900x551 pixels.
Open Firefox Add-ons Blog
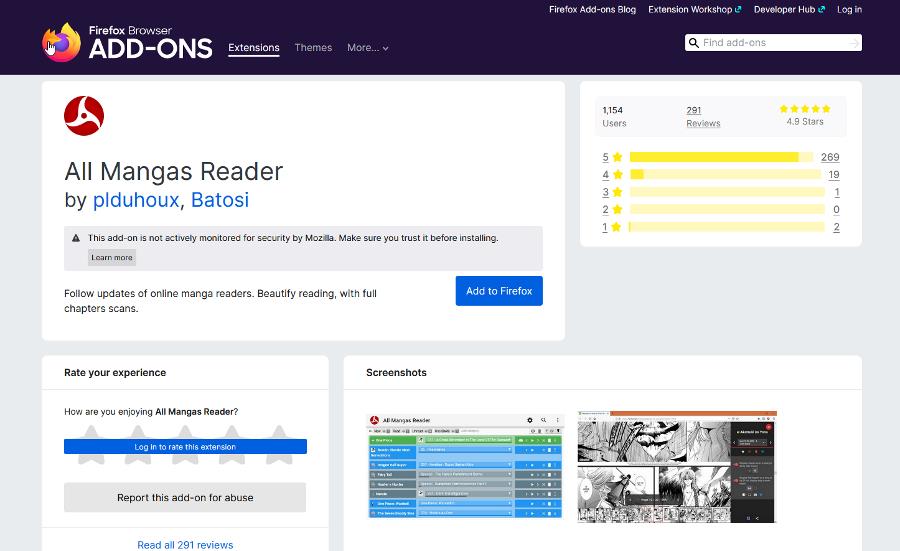(x=592, y=9)
